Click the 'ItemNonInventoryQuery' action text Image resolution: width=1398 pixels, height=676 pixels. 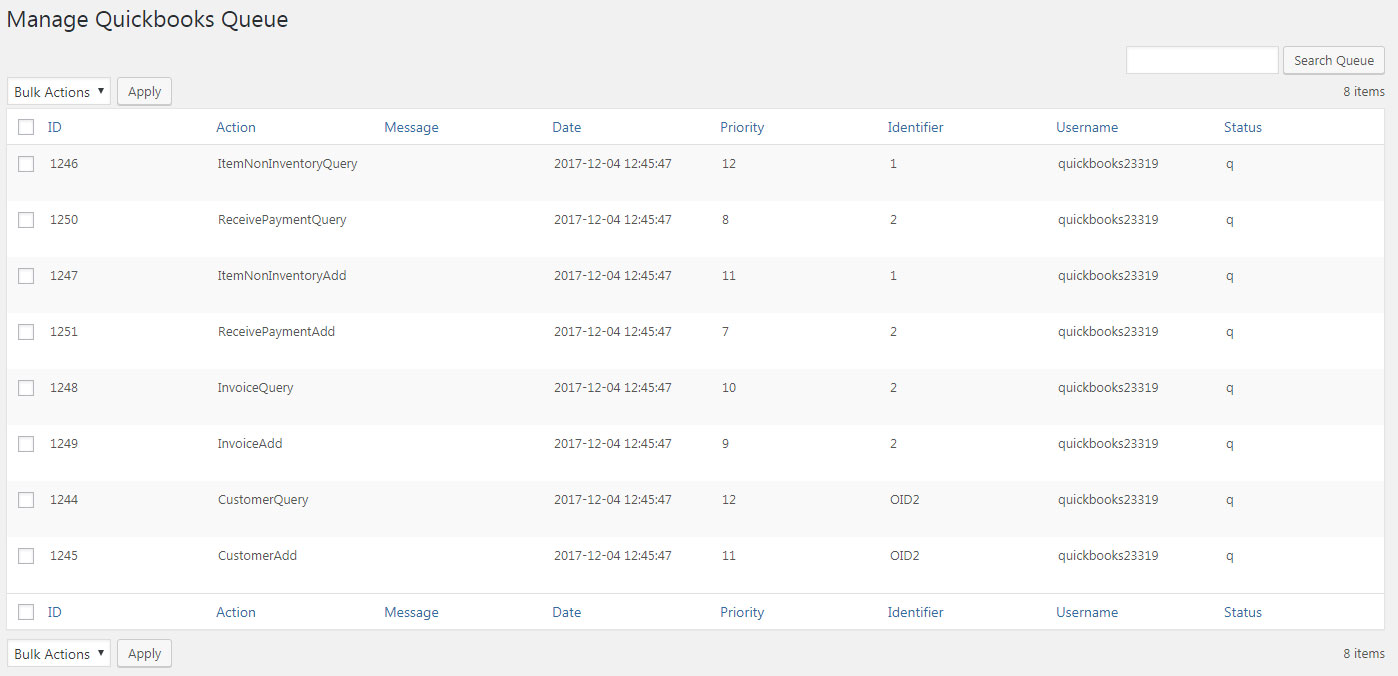click(x=288, y=163)
